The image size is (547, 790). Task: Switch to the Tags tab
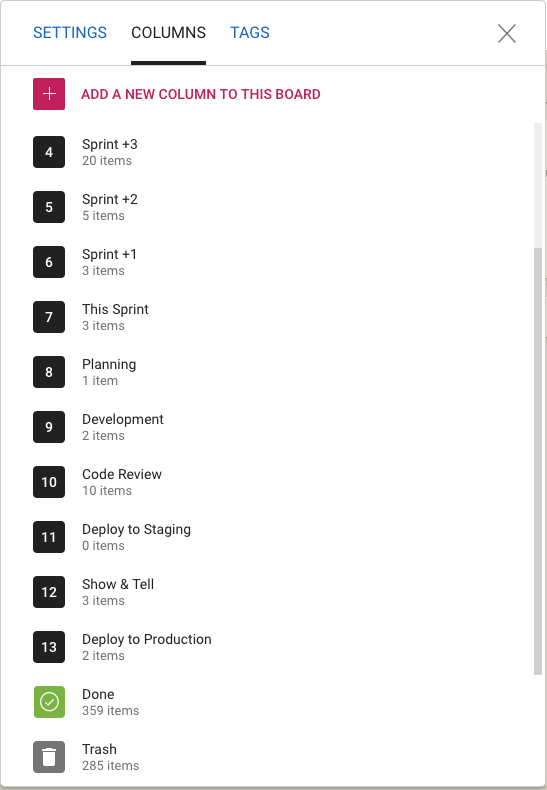click(x=250, y=33)
